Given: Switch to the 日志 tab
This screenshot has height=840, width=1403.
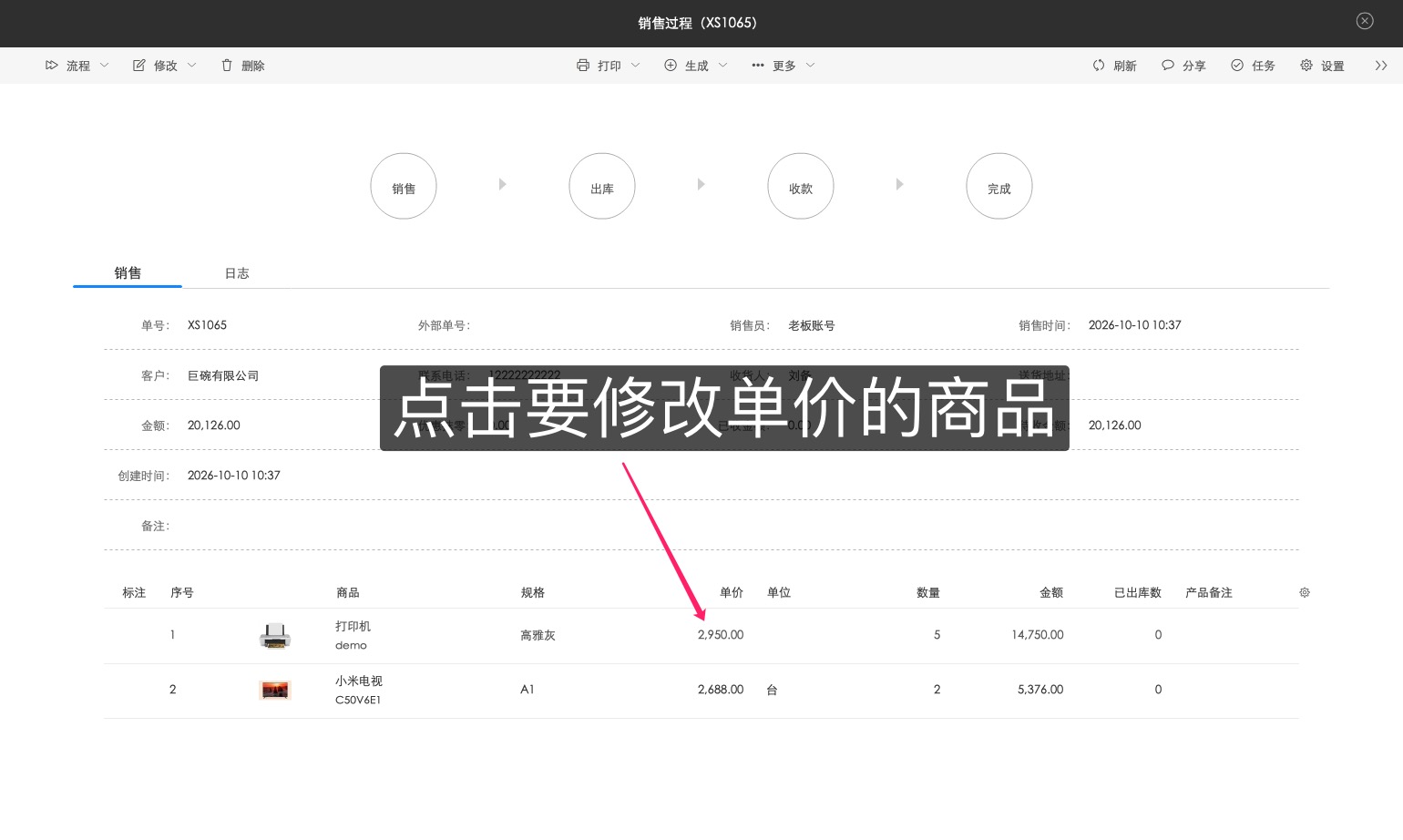Looking at the screenshot, I should [237, 273].
